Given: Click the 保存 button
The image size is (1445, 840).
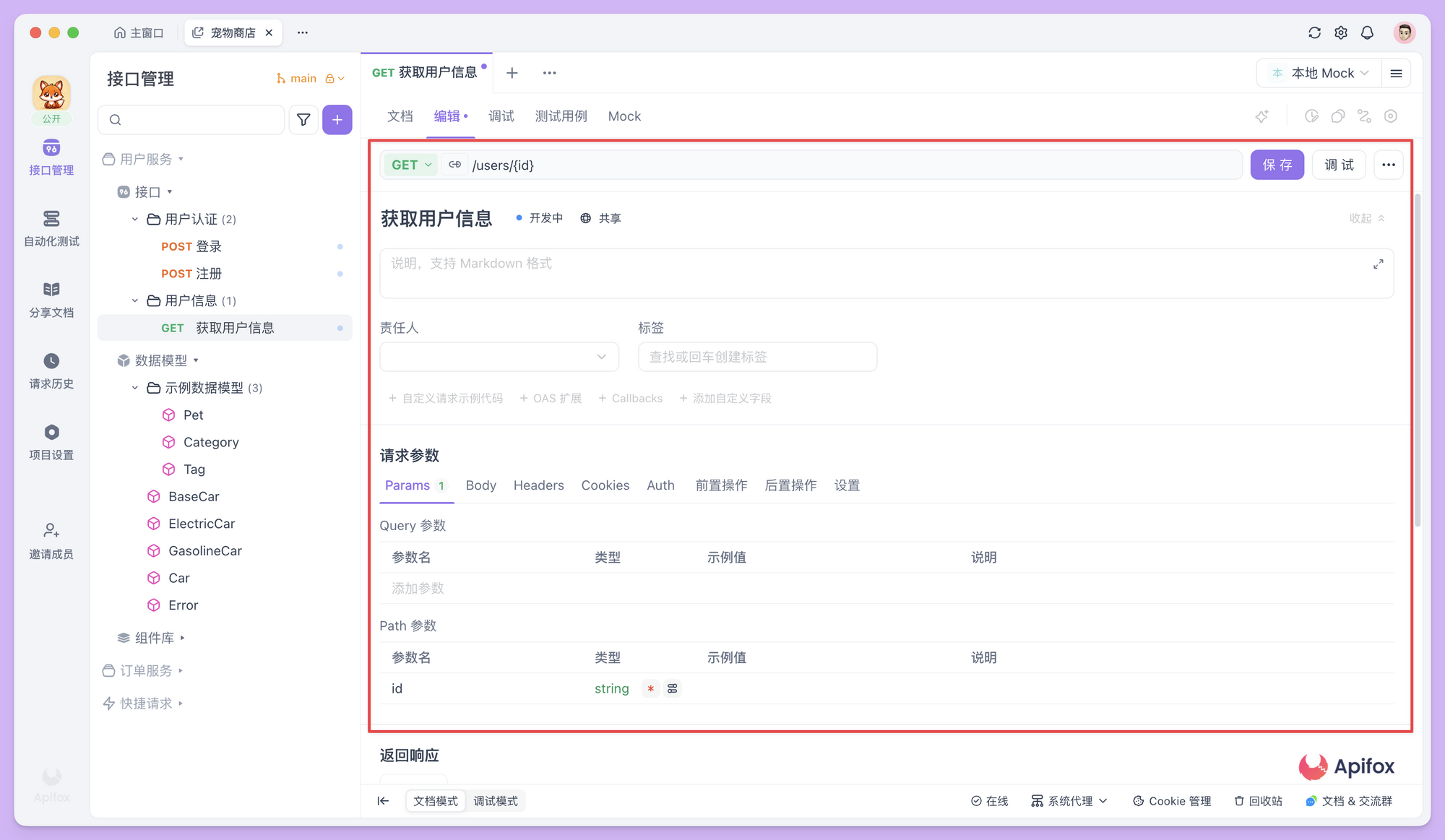Looking at the screenshot, I should [1277, 165].
